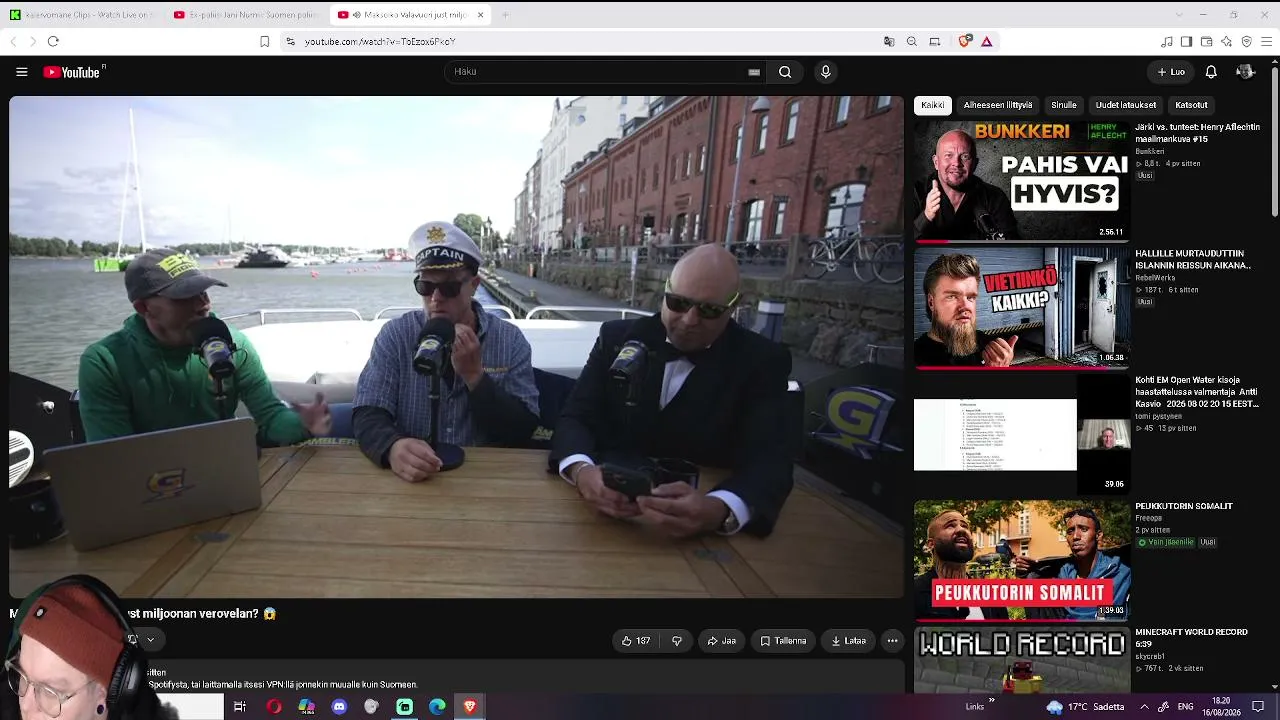1280x720 pixels.
Task: Click the Luo create button
Action: coord(1171,72)
